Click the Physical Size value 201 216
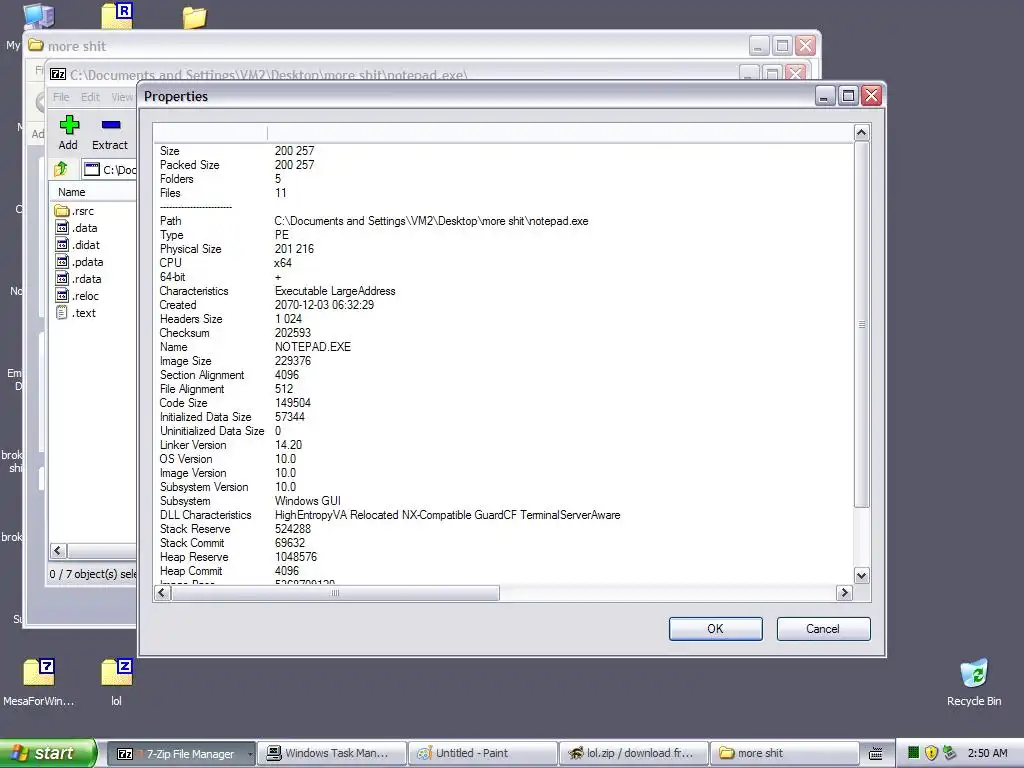The height and width of the screenshot is (768, 1024). pos(295,249)
